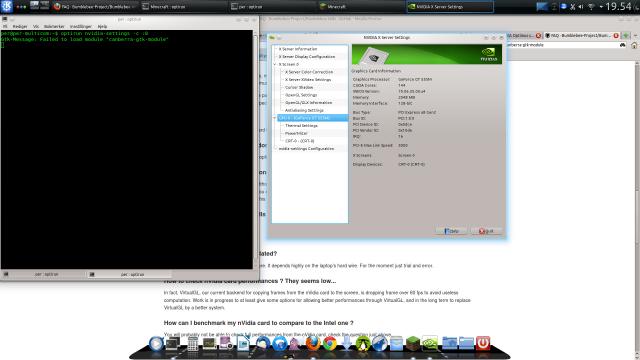
Task: Launch Firefox from the dock
Action: point(313,344)
